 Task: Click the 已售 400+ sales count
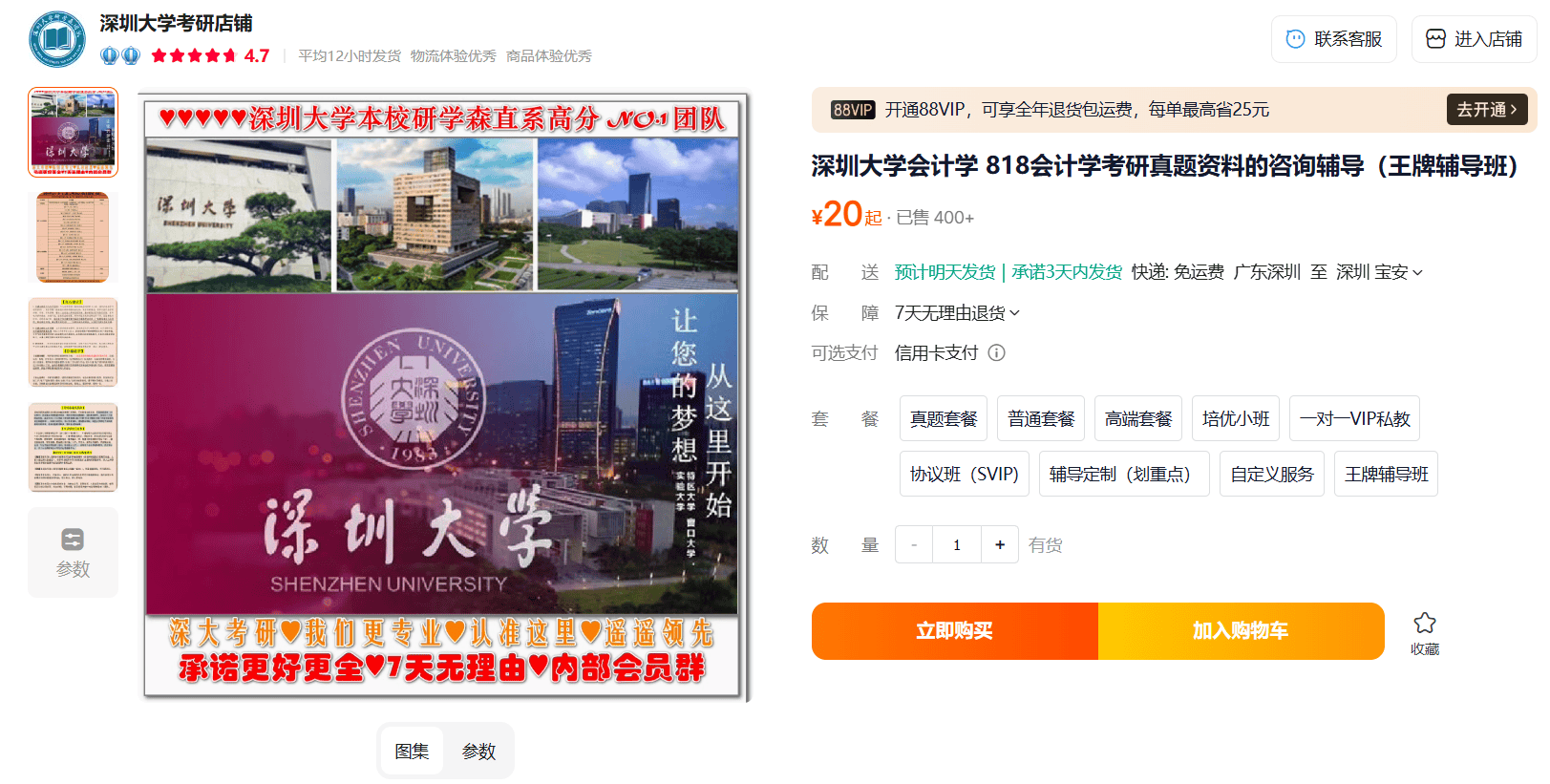[x=935, y=218]
